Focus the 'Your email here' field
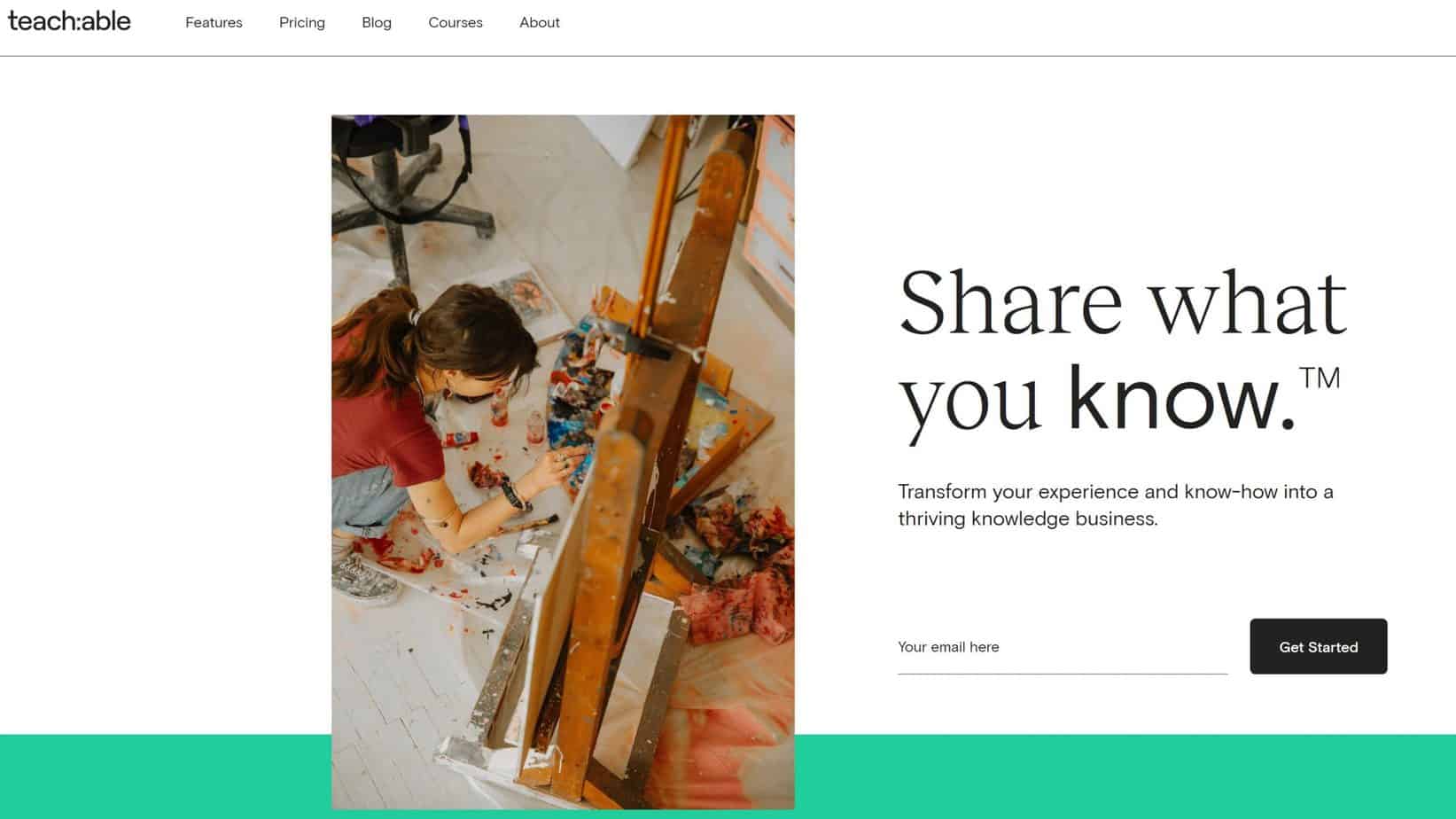 (1062, 648)
